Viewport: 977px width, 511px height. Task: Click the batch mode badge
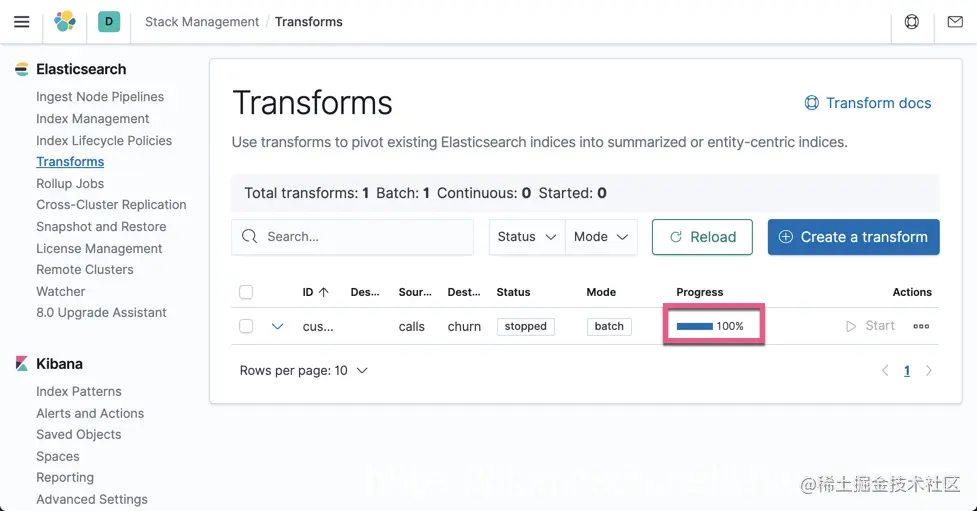tap(609, 326)
